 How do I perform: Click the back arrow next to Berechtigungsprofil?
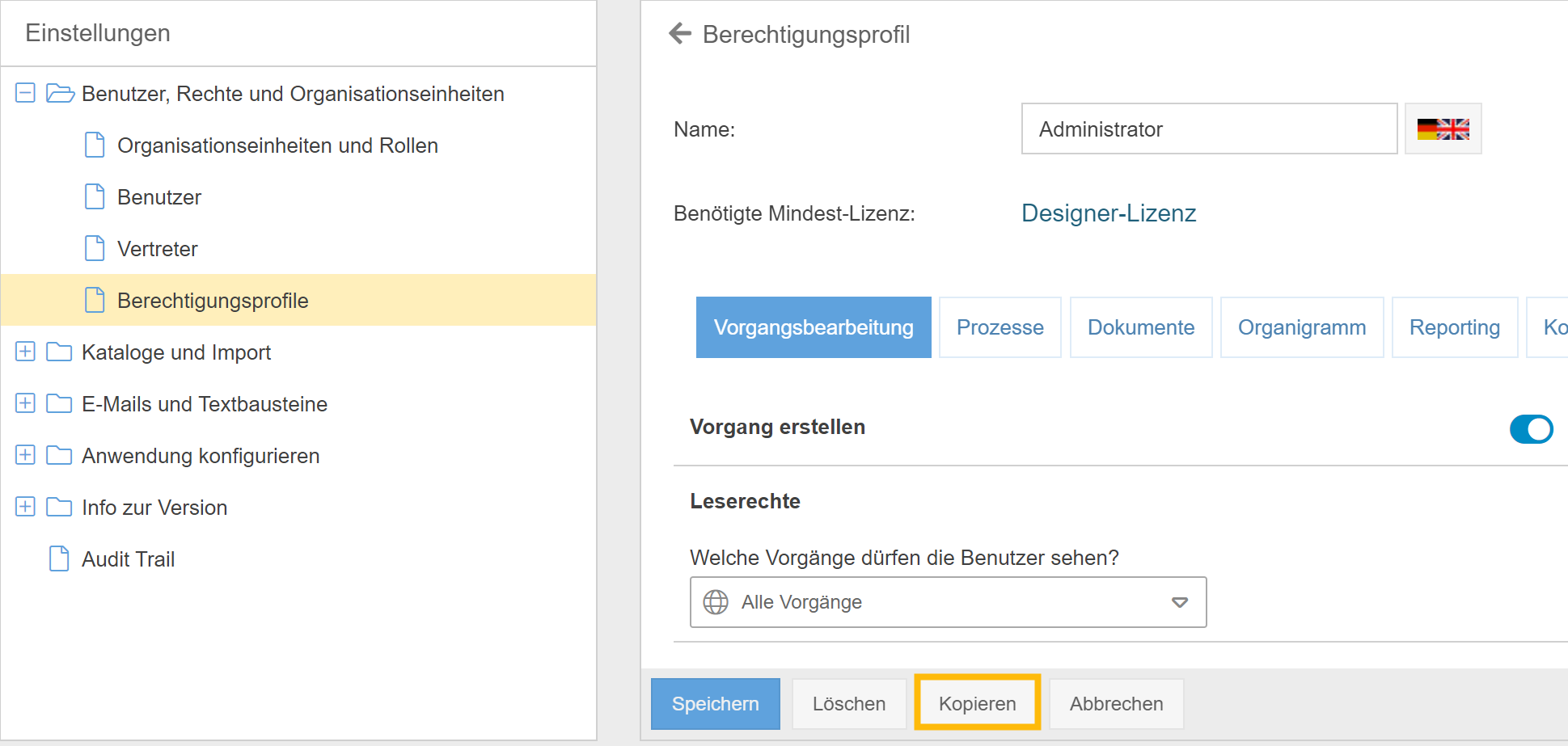point(680,33)
